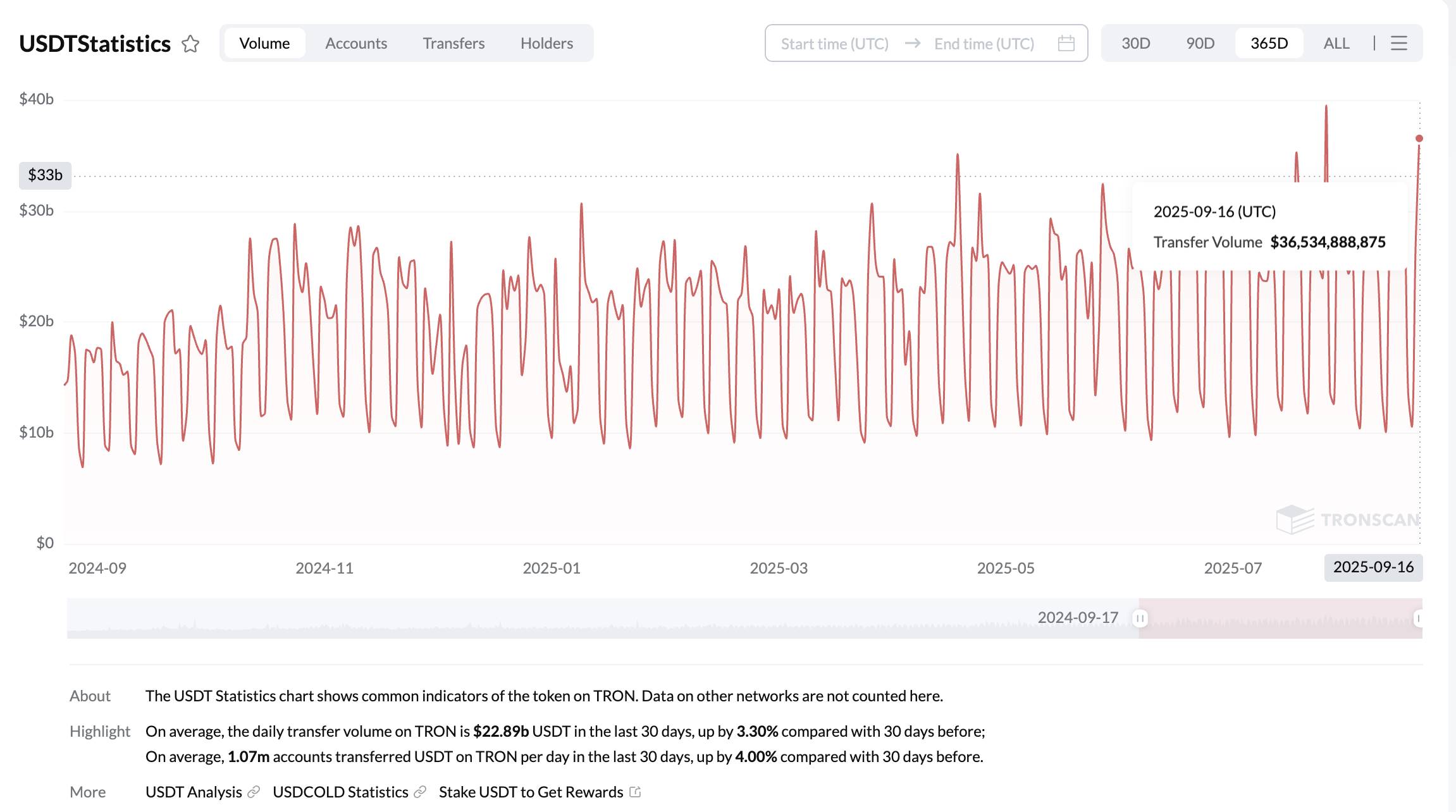Open the USDT Analysis link
Viewport: 1456px width, 812px height.
pyautogui.click(x=194, y=792)
